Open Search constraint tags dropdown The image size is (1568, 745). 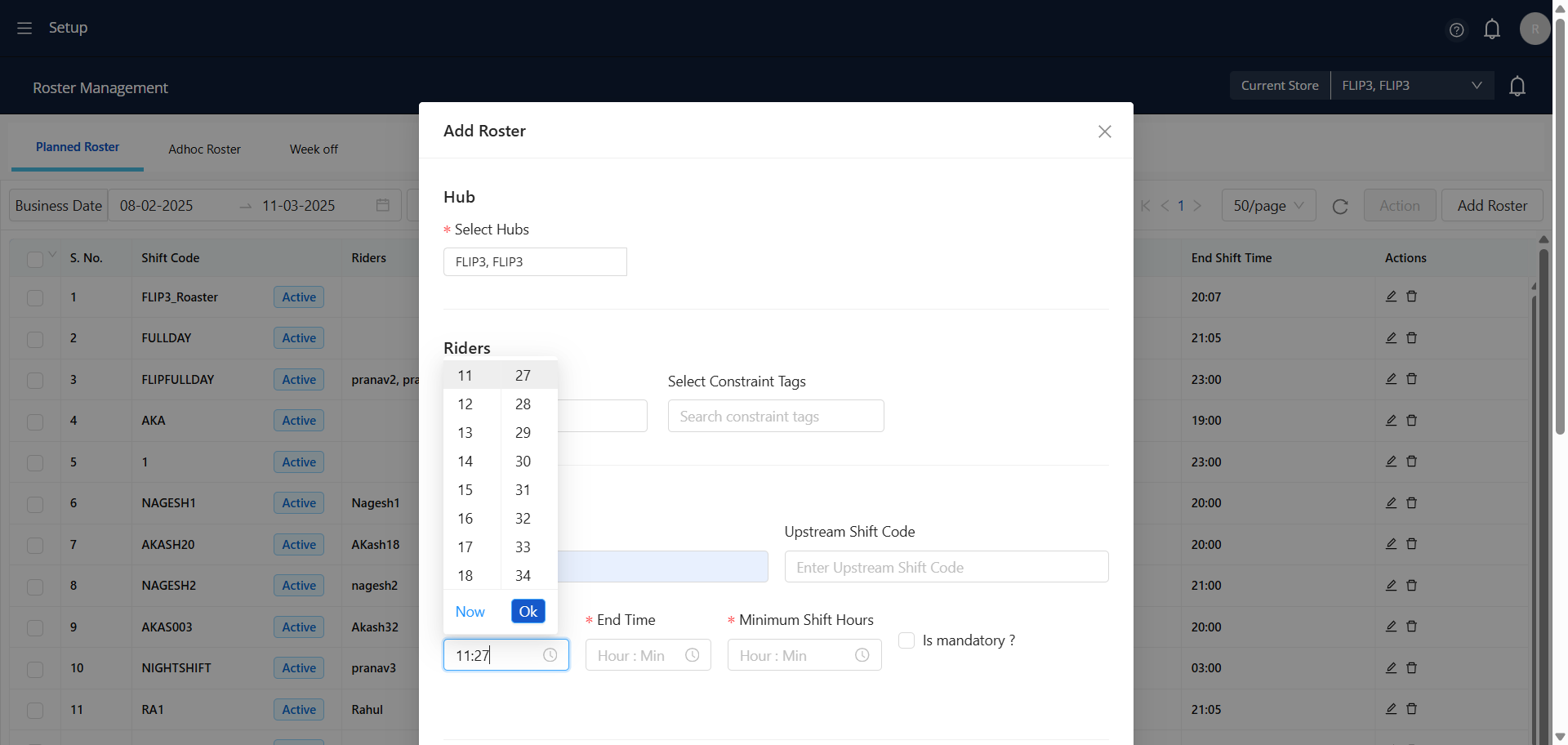776,416
